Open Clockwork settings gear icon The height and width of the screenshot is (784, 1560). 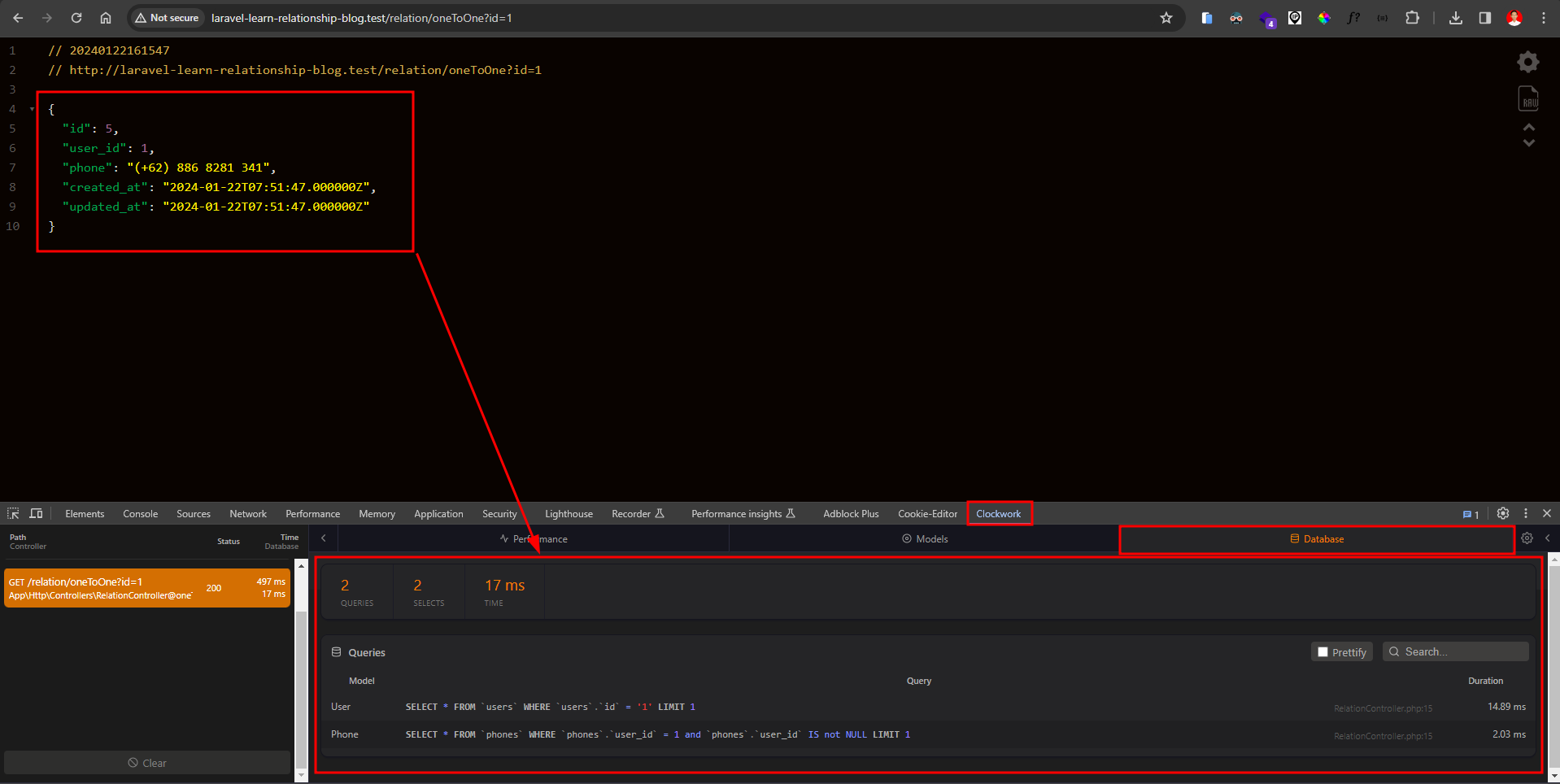tap(1527, 538)
